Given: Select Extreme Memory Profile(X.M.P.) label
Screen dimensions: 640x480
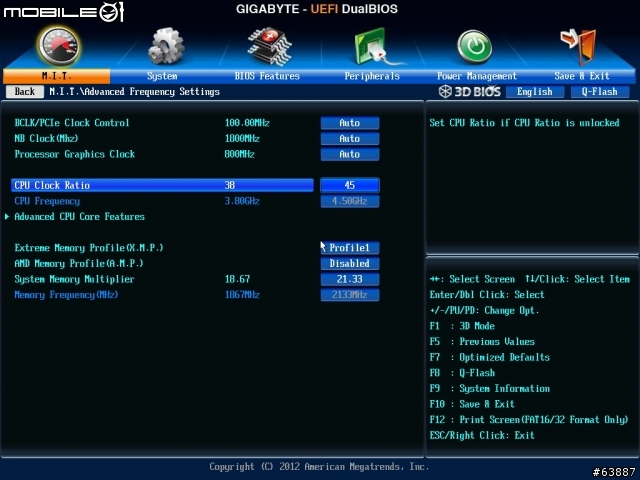Looking at the screenshot, I should coord(89,248).
